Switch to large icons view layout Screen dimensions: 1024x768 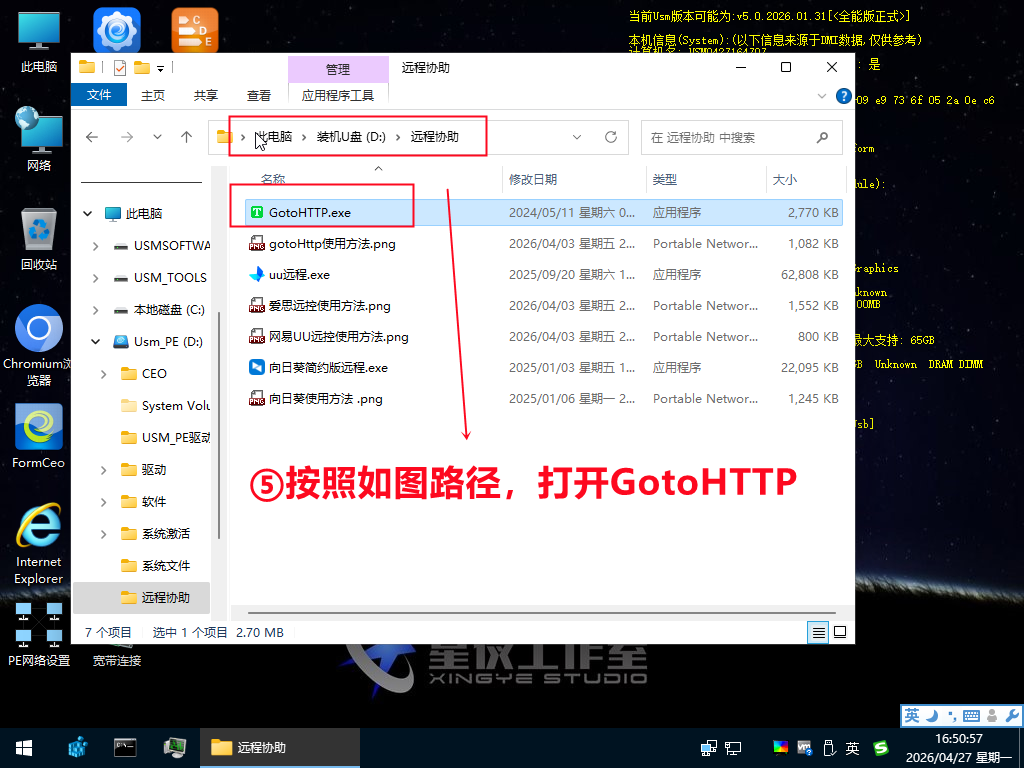point(840,632)
